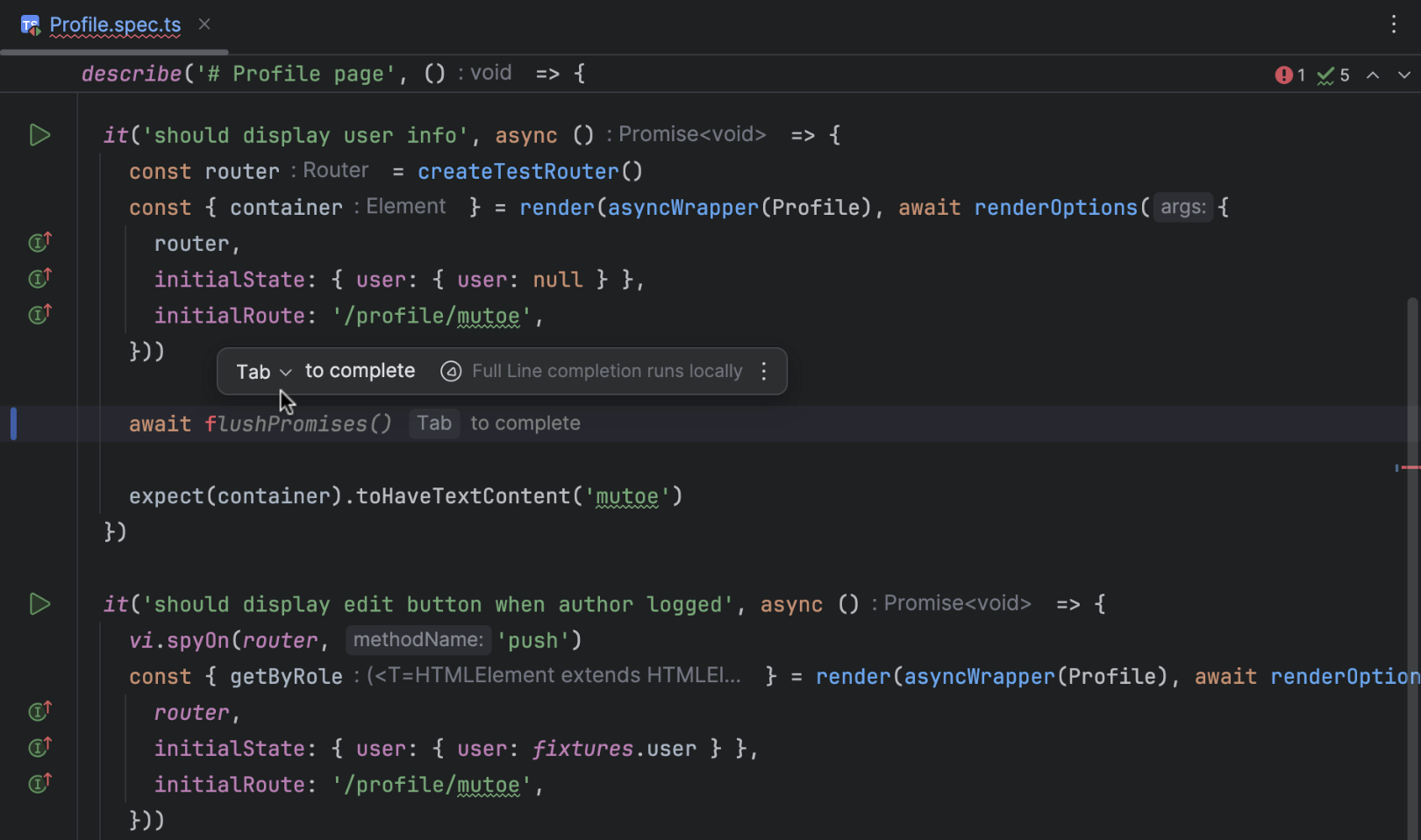Click the red error count indicator
Image resolution: width=1421 pixels, height=840 pixels.
(1283, 75)
